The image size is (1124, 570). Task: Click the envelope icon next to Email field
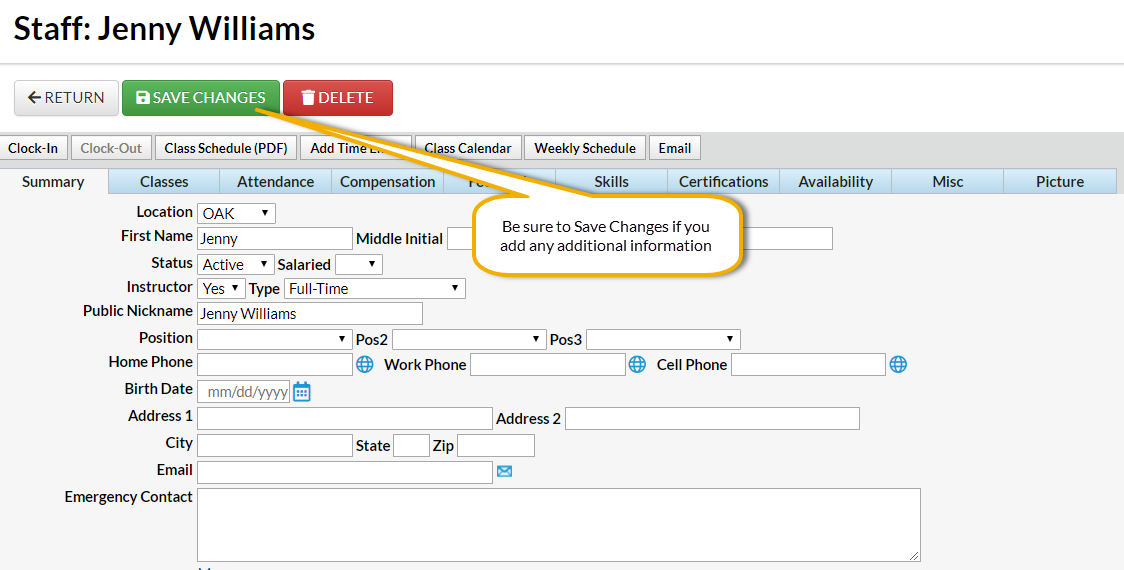[x=505, y=471]
